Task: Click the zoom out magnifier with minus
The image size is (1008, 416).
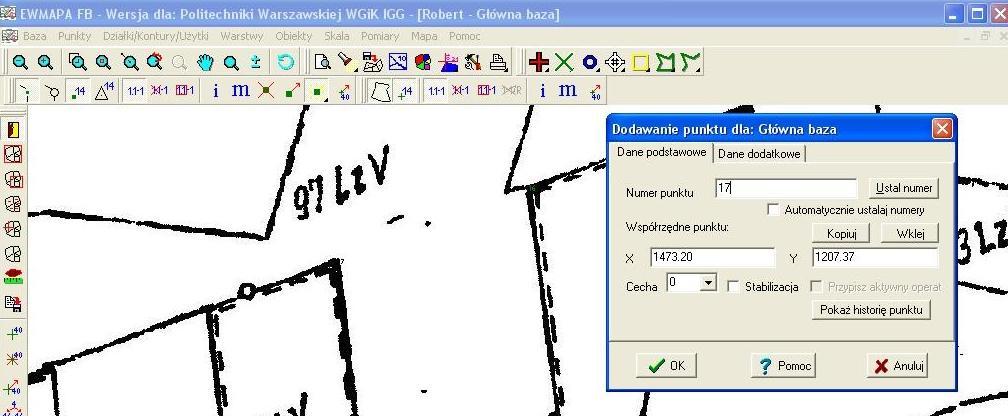Action: pyautogui.click(x=21, y=62)
